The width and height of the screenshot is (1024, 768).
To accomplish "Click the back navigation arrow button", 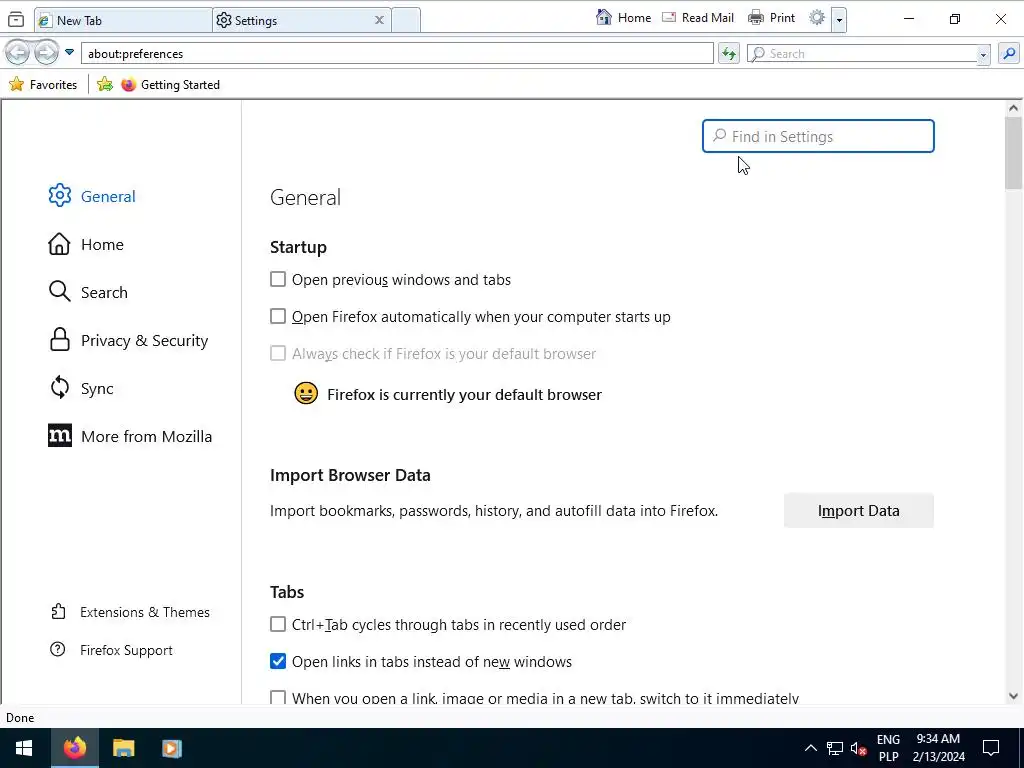I will click(x=18, y=52).
